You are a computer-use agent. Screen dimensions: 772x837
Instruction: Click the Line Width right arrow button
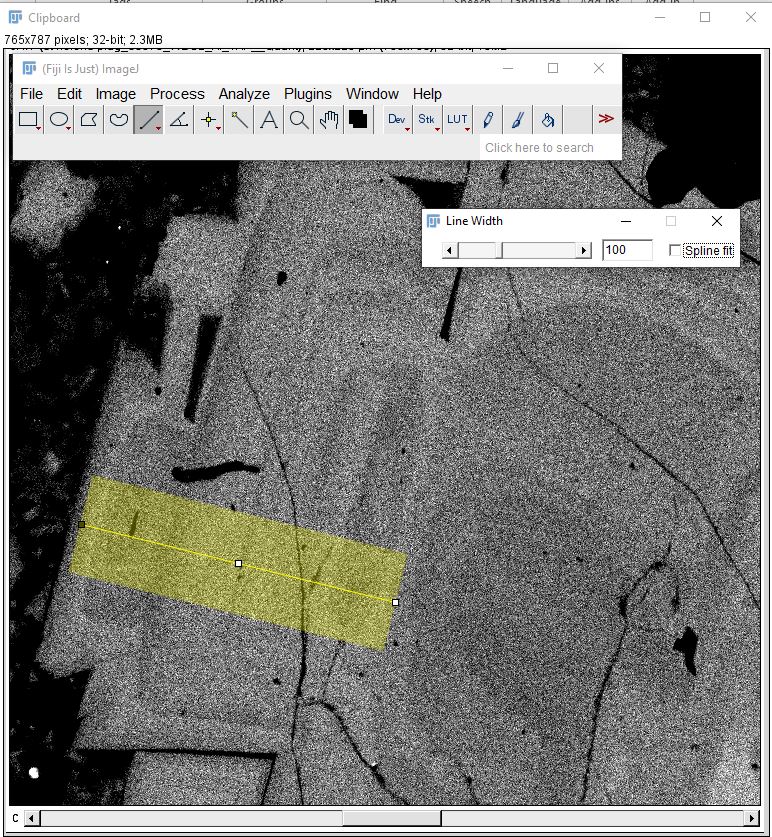[584, 251]
